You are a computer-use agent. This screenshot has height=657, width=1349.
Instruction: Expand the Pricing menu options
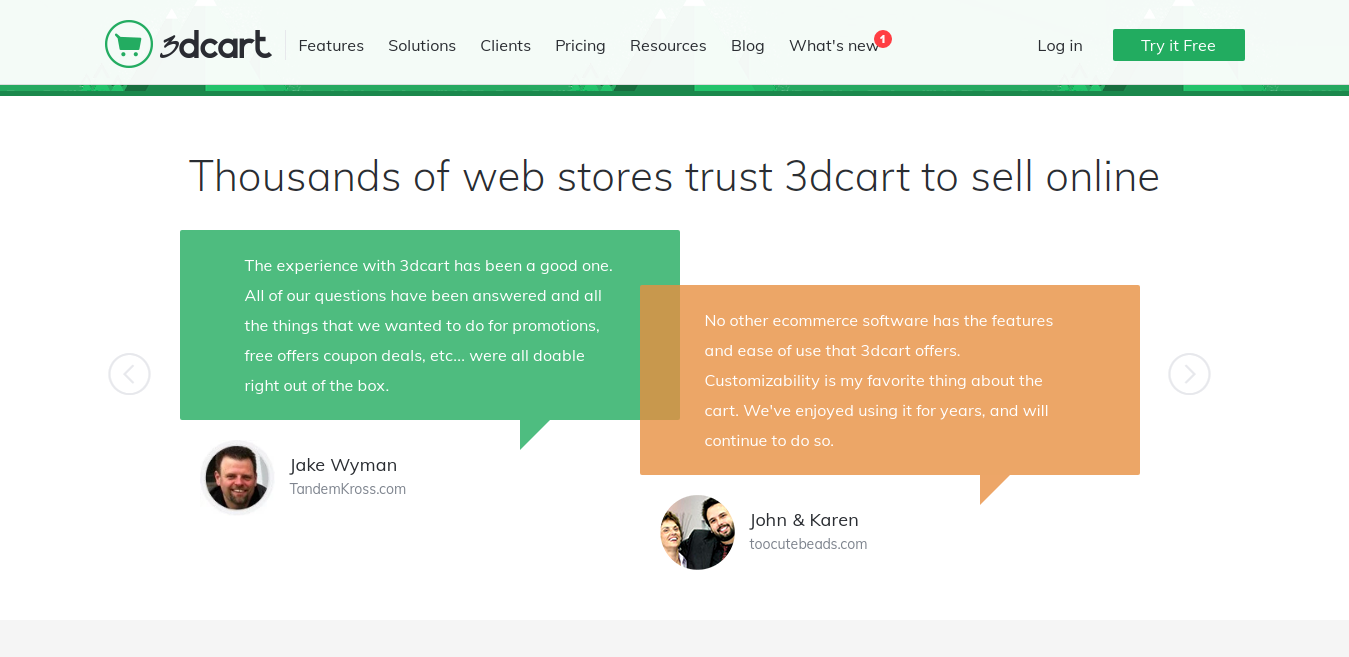(579, 45)
